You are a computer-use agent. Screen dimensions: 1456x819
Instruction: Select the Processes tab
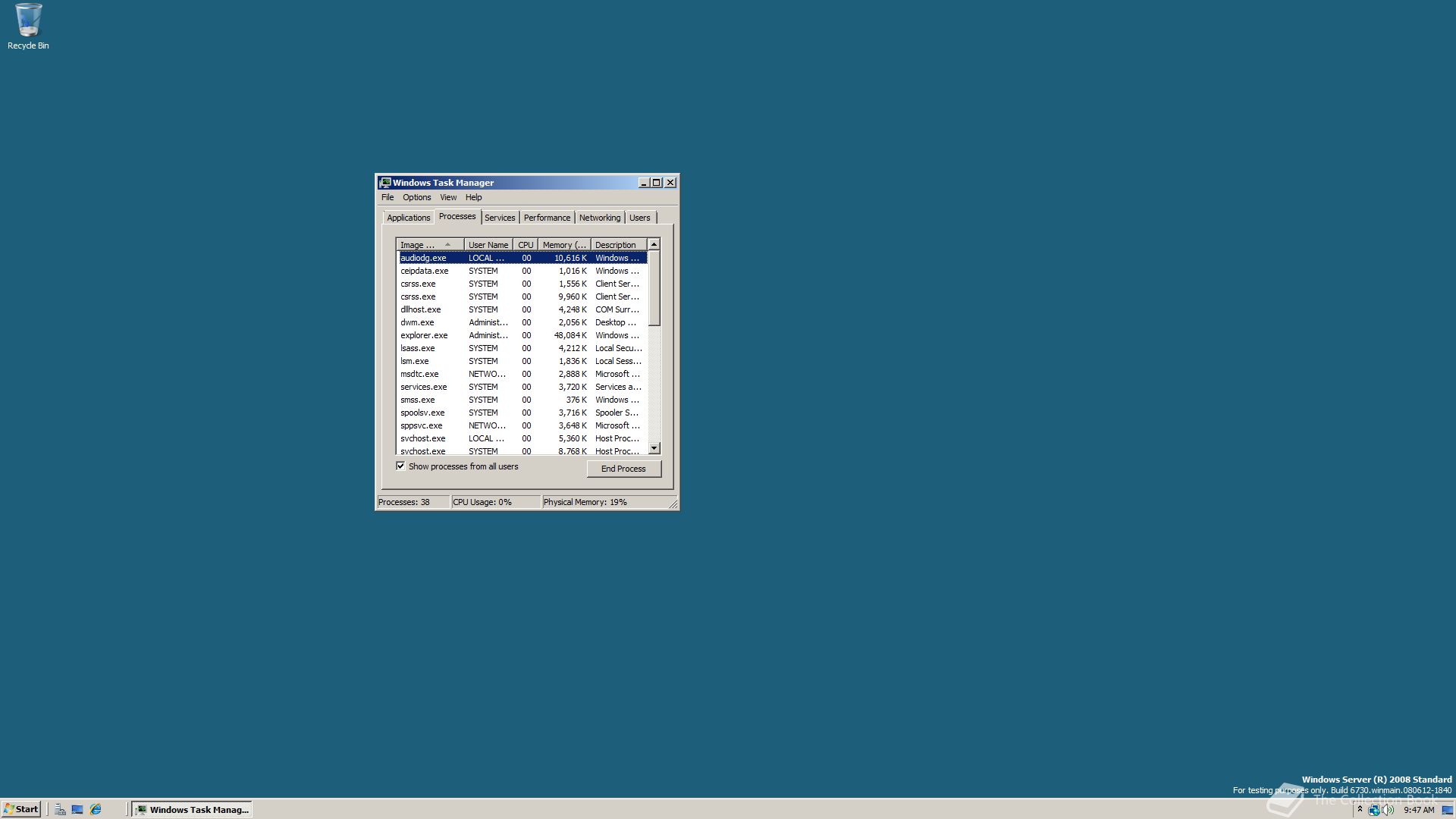(x=457, y=216)
